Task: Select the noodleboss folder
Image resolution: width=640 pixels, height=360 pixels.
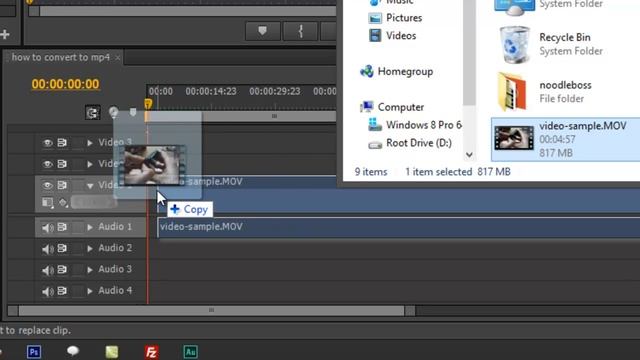Action: [x=565, y=91]
